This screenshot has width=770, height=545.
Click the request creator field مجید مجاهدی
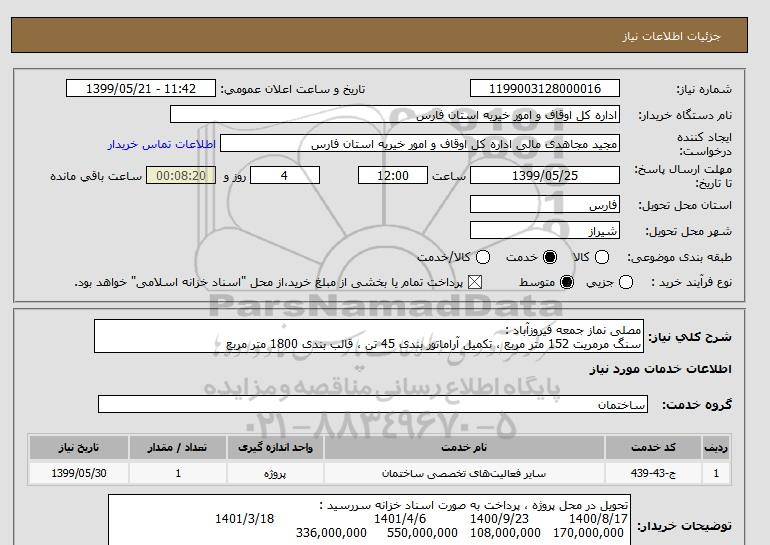[x=420, y=144]
